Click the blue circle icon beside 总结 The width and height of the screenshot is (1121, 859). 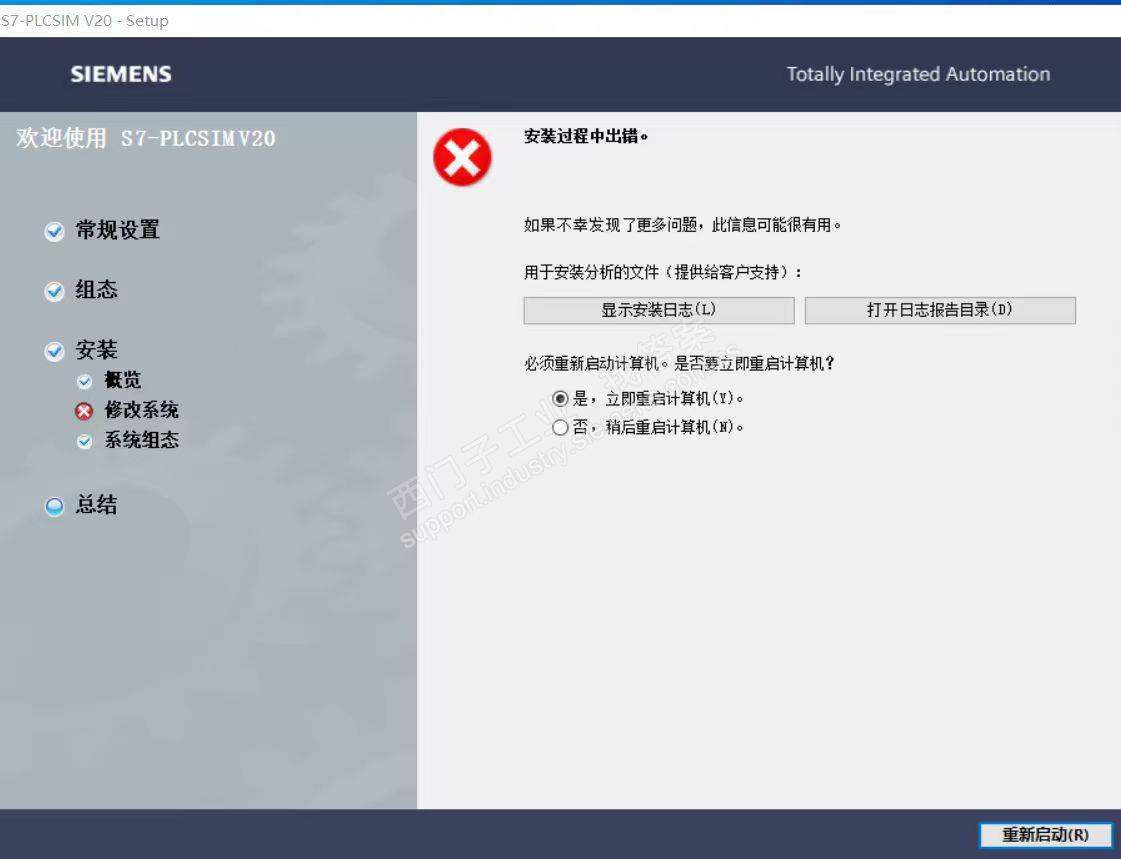[x=54, y=507]
